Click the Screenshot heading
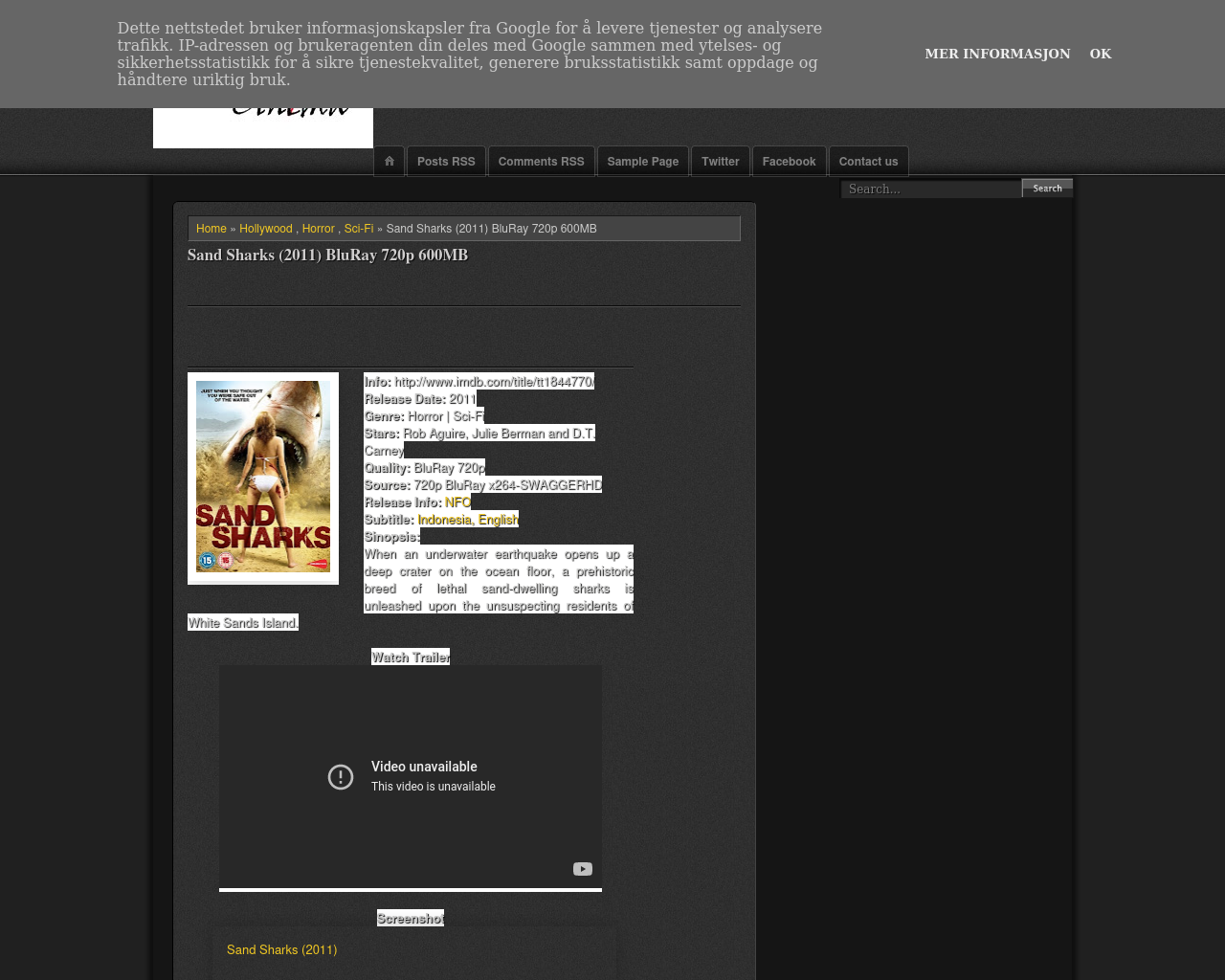 point(411,919)
